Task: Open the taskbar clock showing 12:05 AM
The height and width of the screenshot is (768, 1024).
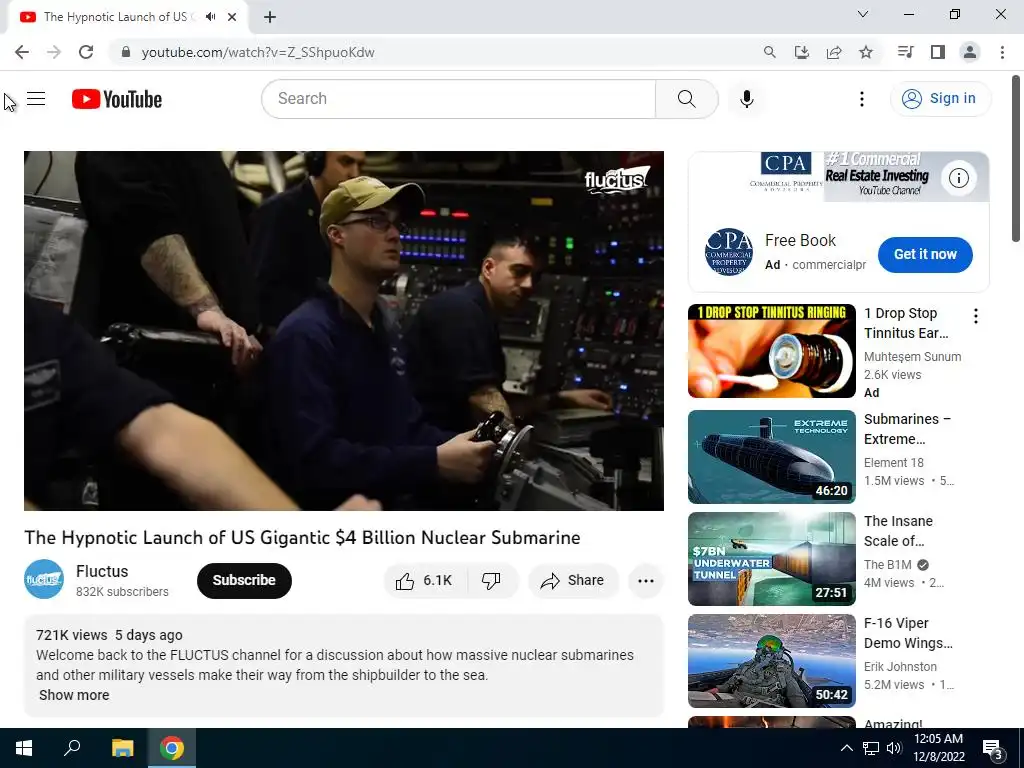Action: tap(938, 748)
